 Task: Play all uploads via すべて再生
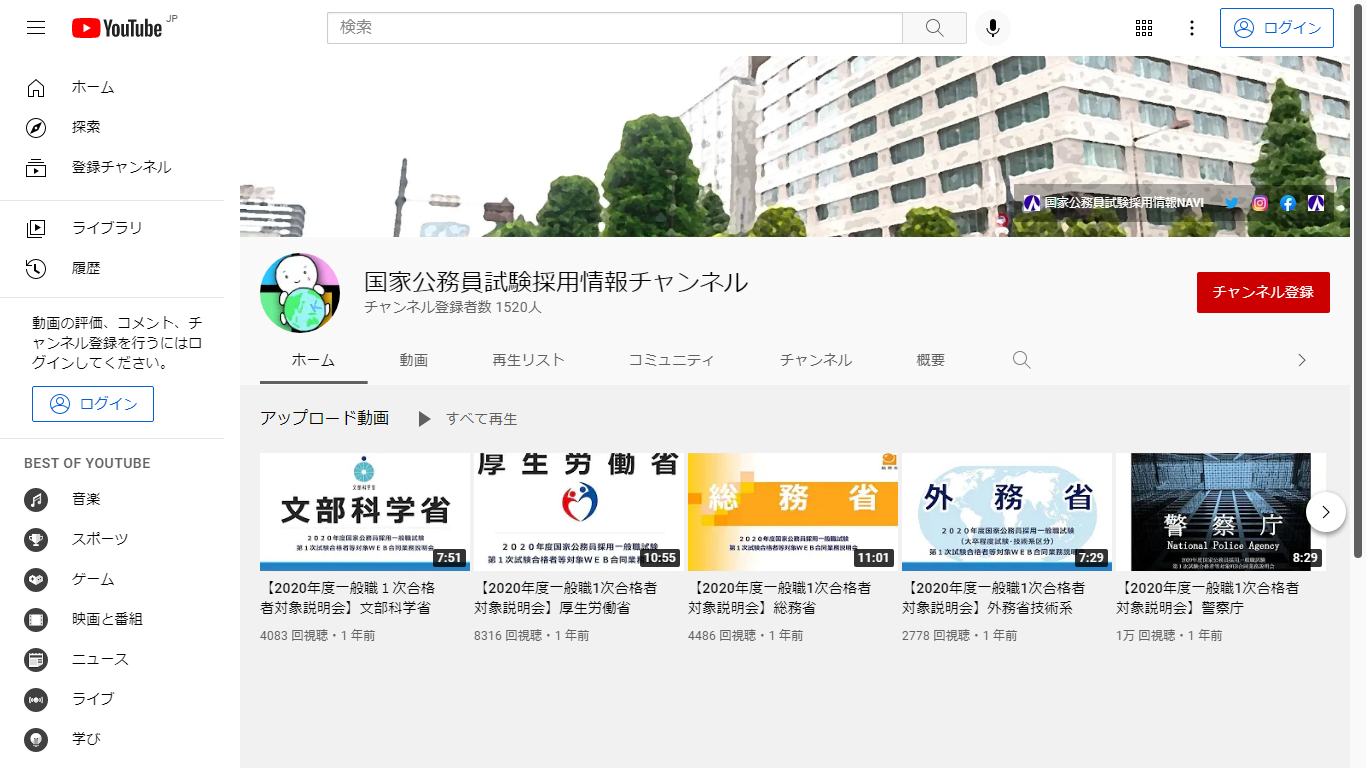[x=468, y=419]
